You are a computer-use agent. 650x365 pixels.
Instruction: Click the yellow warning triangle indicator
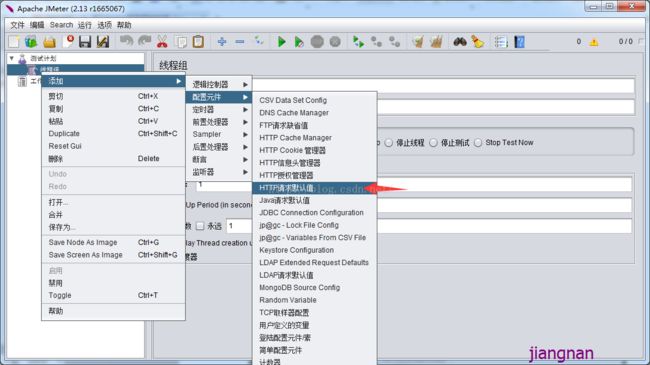pos(594,42)
